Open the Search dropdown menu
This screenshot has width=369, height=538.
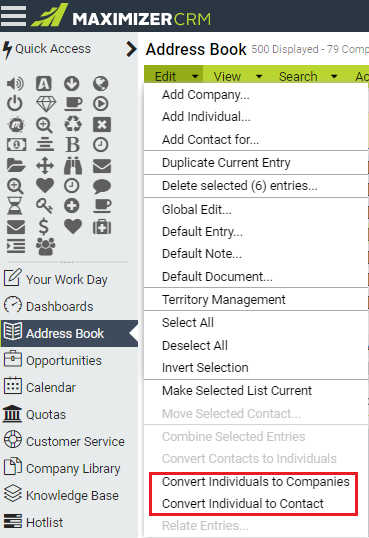308,76
